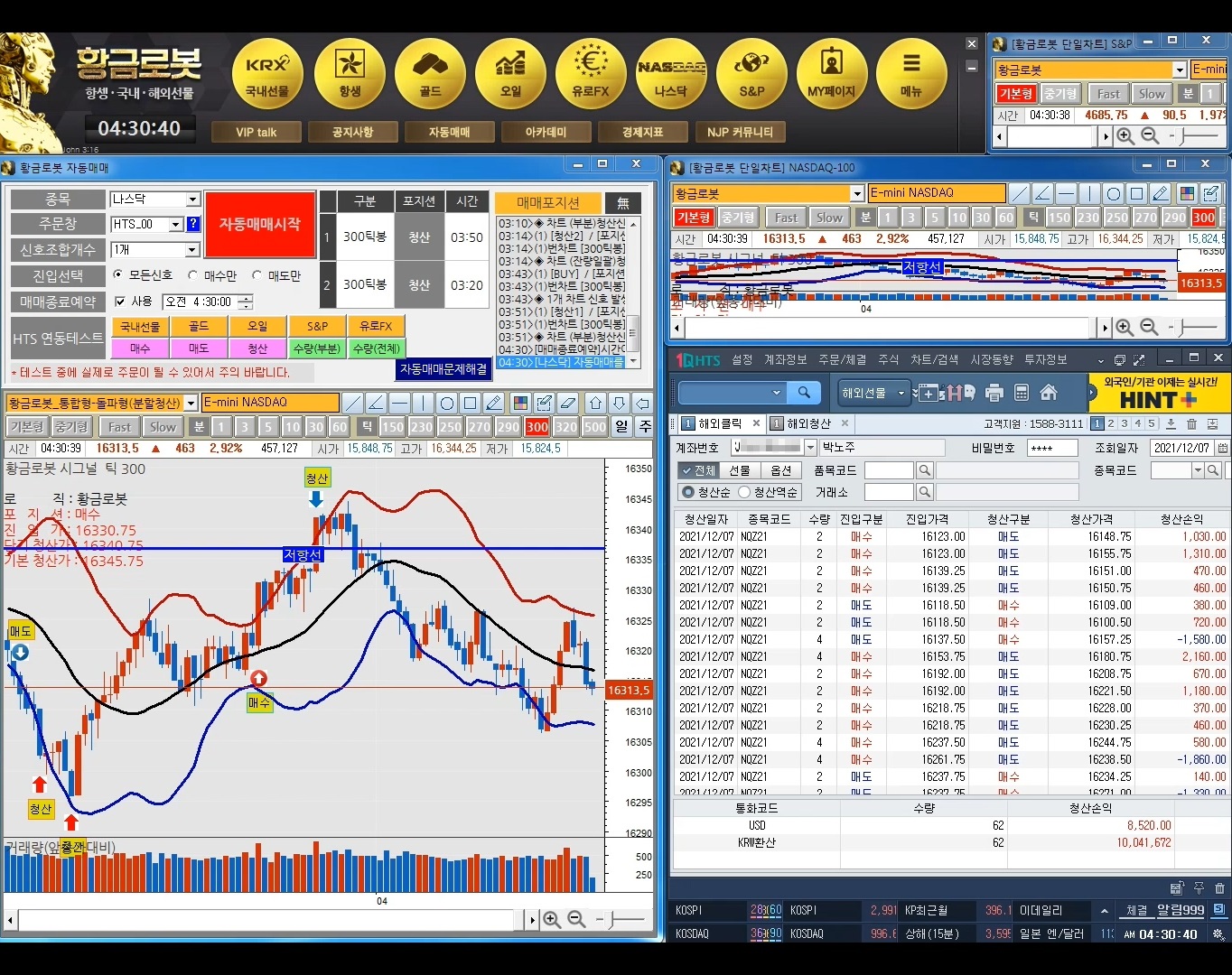Expand the 해외선물 dropdown in 1QHTS toolbar

coord(901,393)
